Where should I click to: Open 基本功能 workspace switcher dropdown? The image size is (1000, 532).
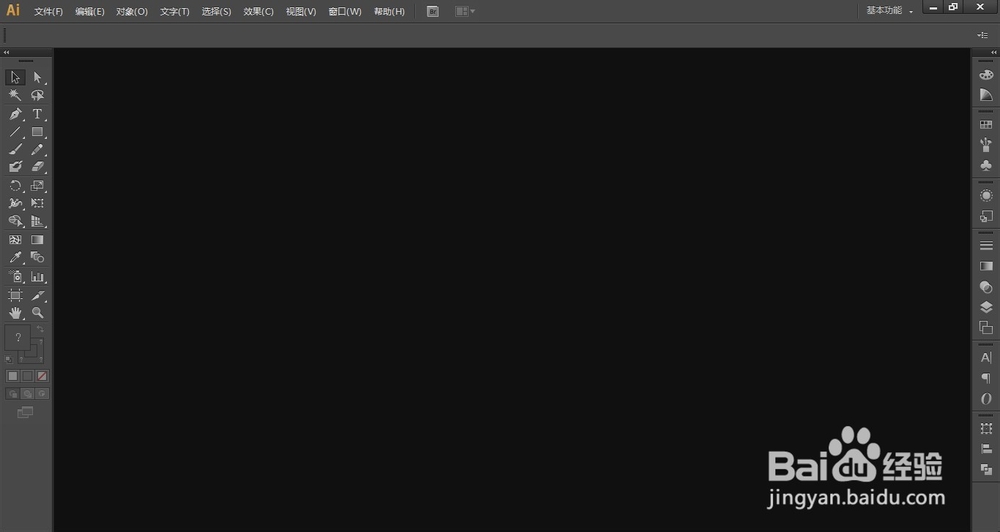click(x=889, y=11)
